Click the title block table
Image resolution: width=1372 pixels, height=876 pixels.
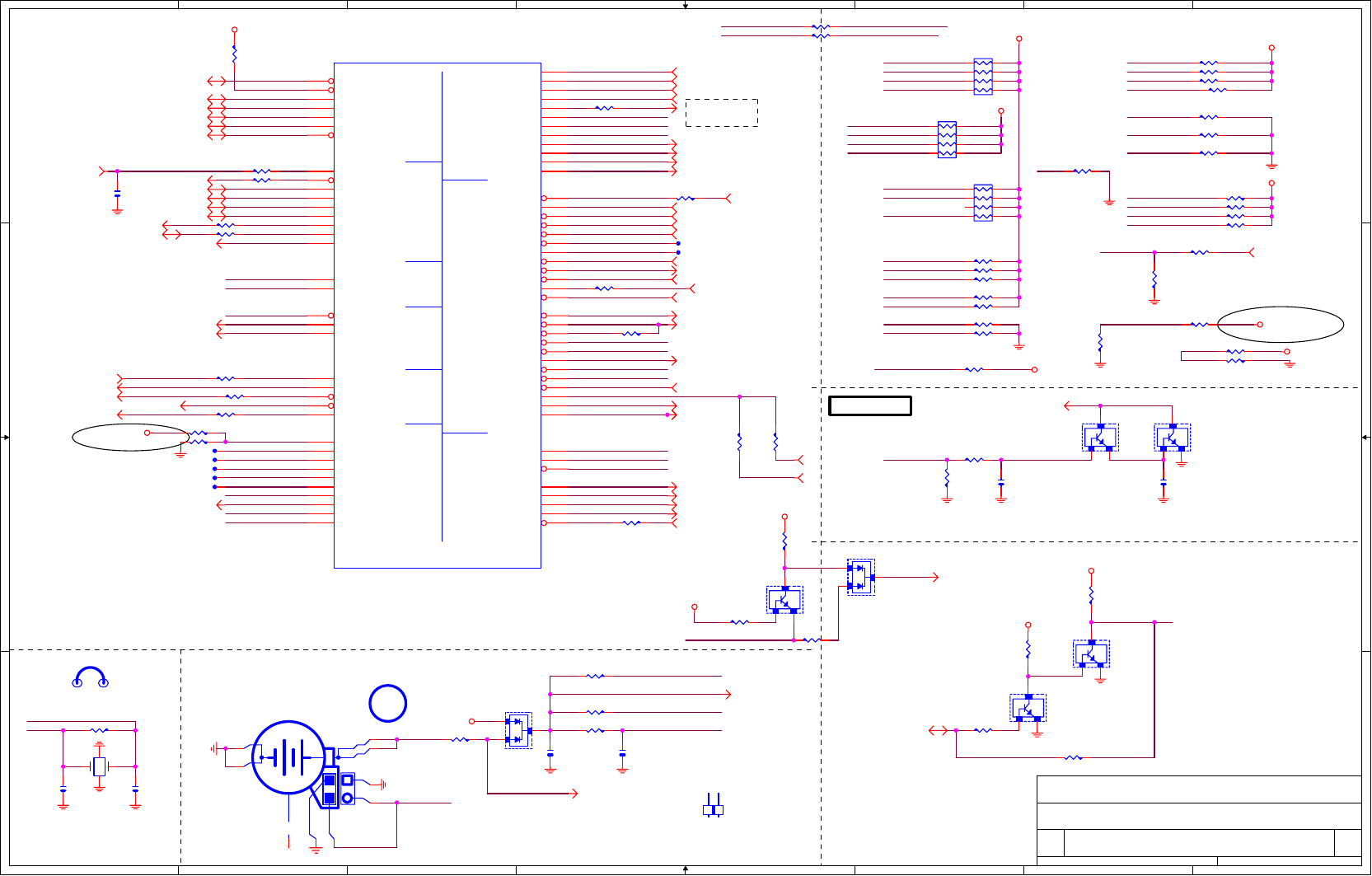[1199, 820]
